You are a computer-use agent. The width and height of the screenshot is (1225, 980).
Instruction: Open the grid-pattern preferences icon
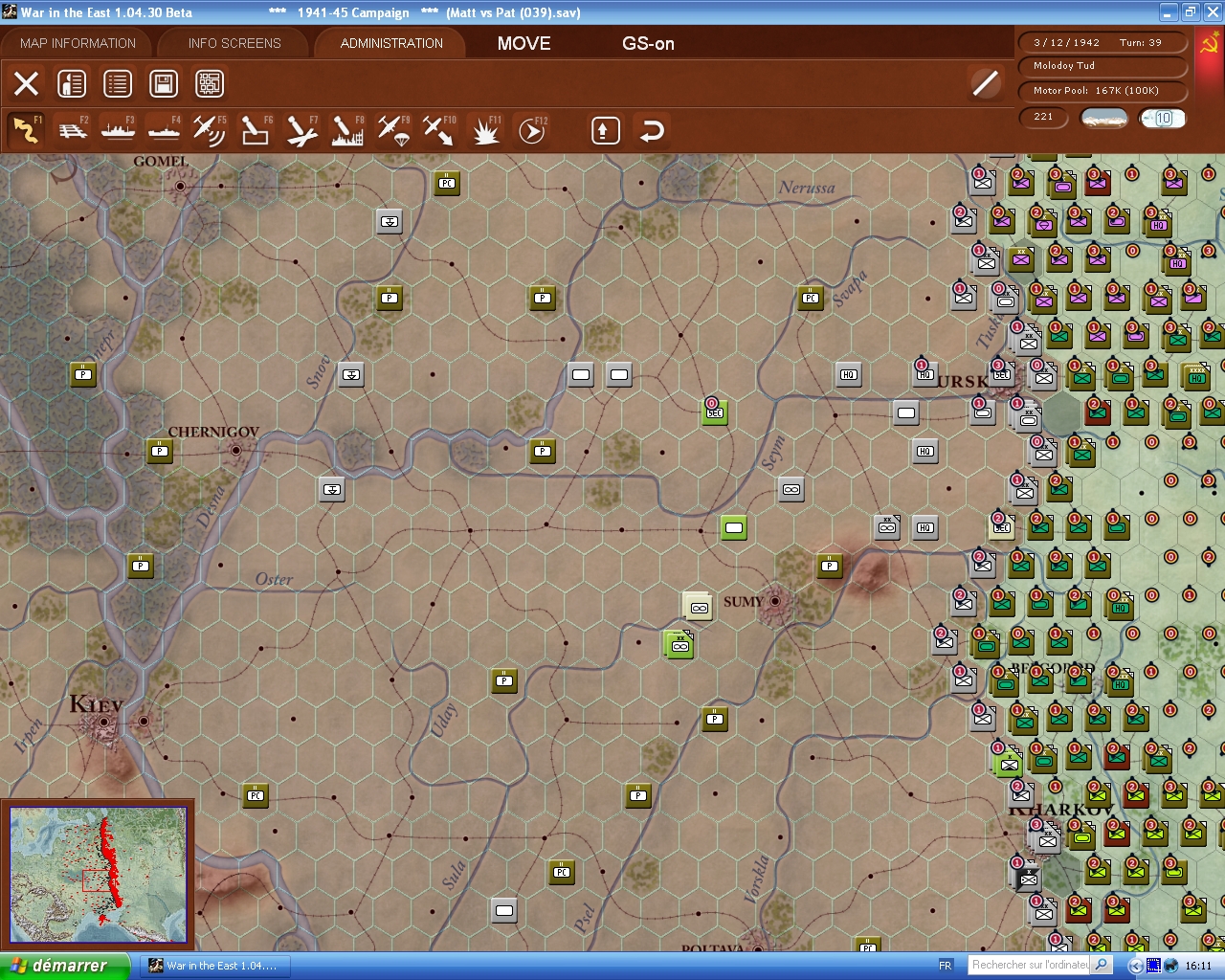(210, 83)
